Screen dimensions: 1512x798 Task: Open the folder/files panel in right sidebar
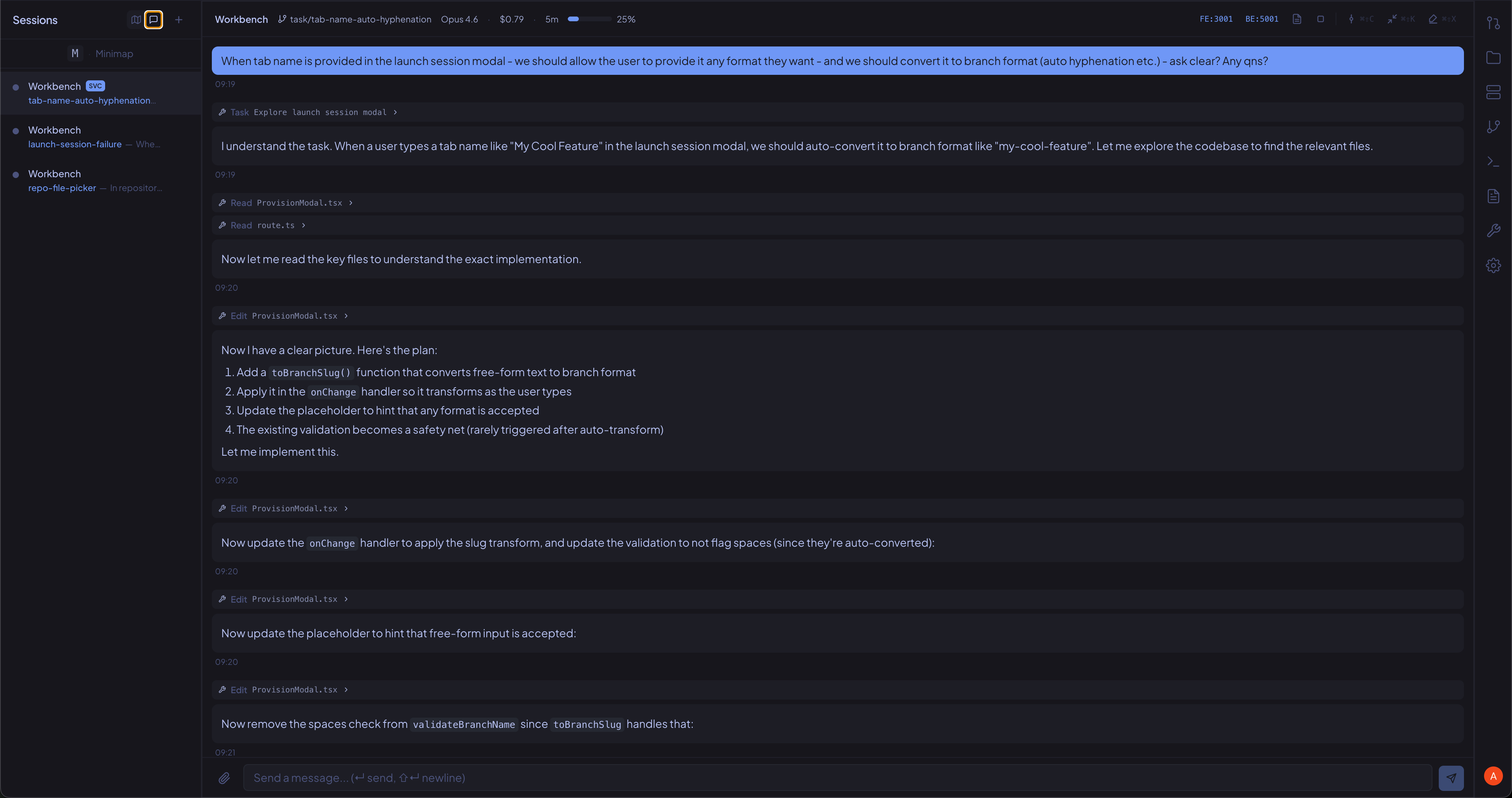1493,57
